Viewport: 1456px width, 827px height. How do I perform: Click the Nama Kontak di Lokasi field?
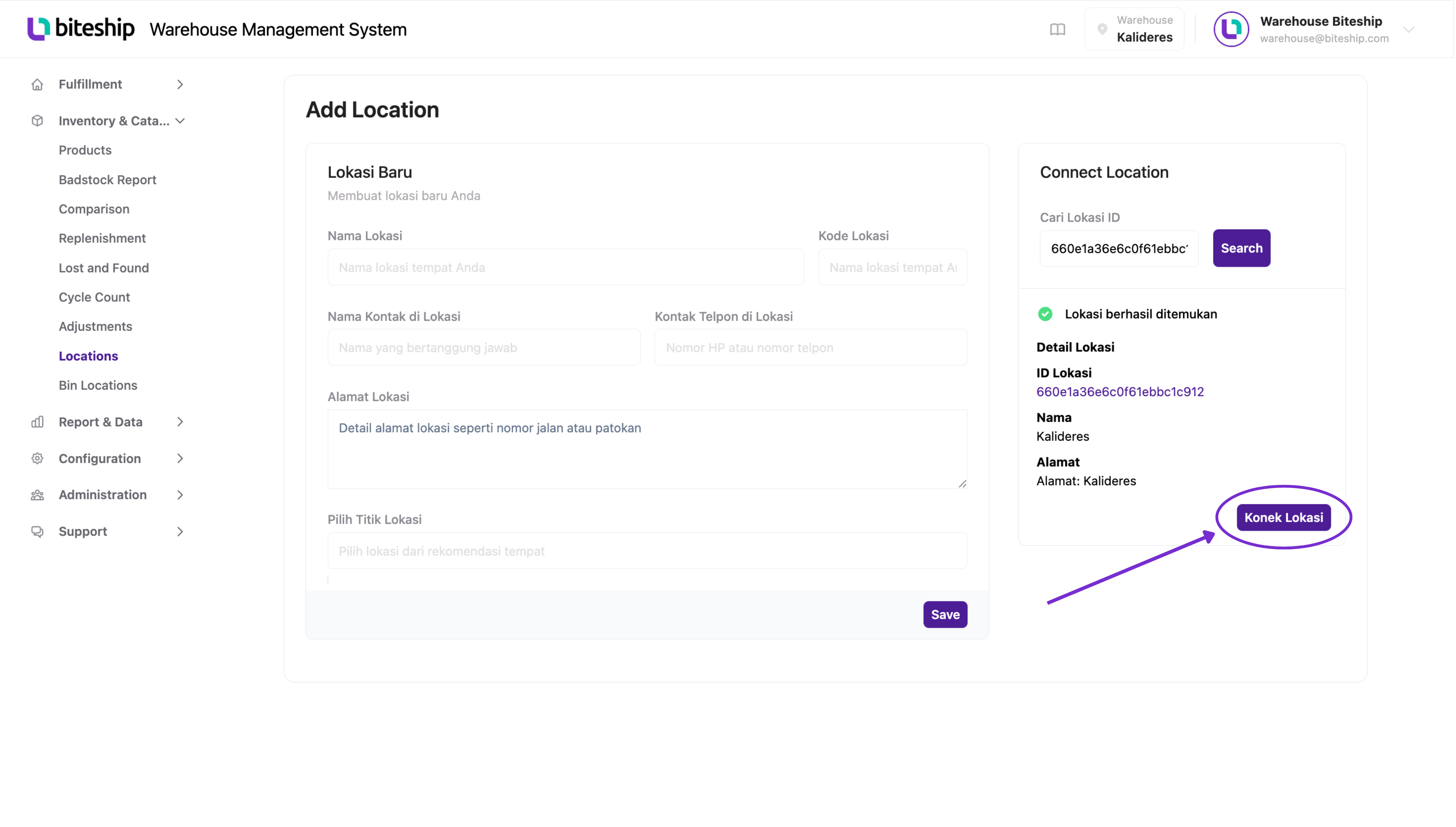pos(484,348)
